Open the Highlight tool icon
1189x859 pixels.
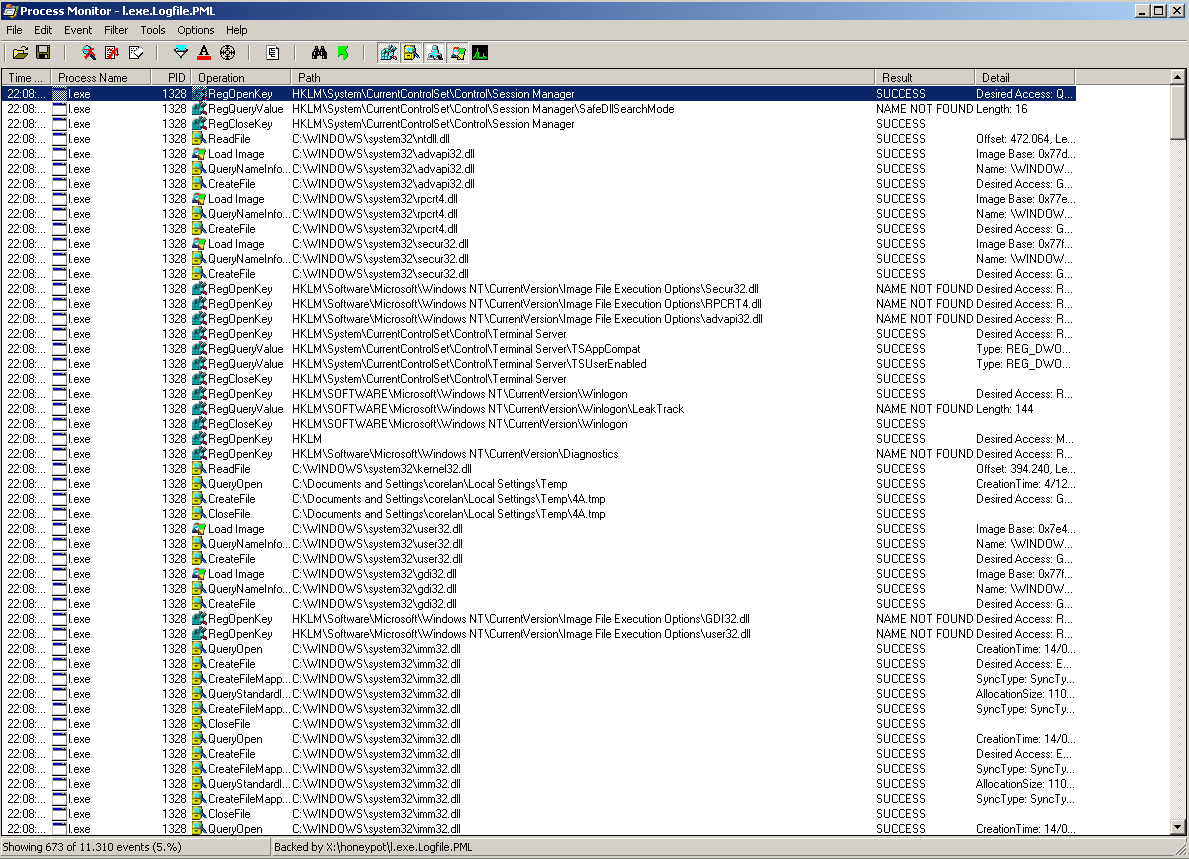pyautogui.click(x=204, y=52)
